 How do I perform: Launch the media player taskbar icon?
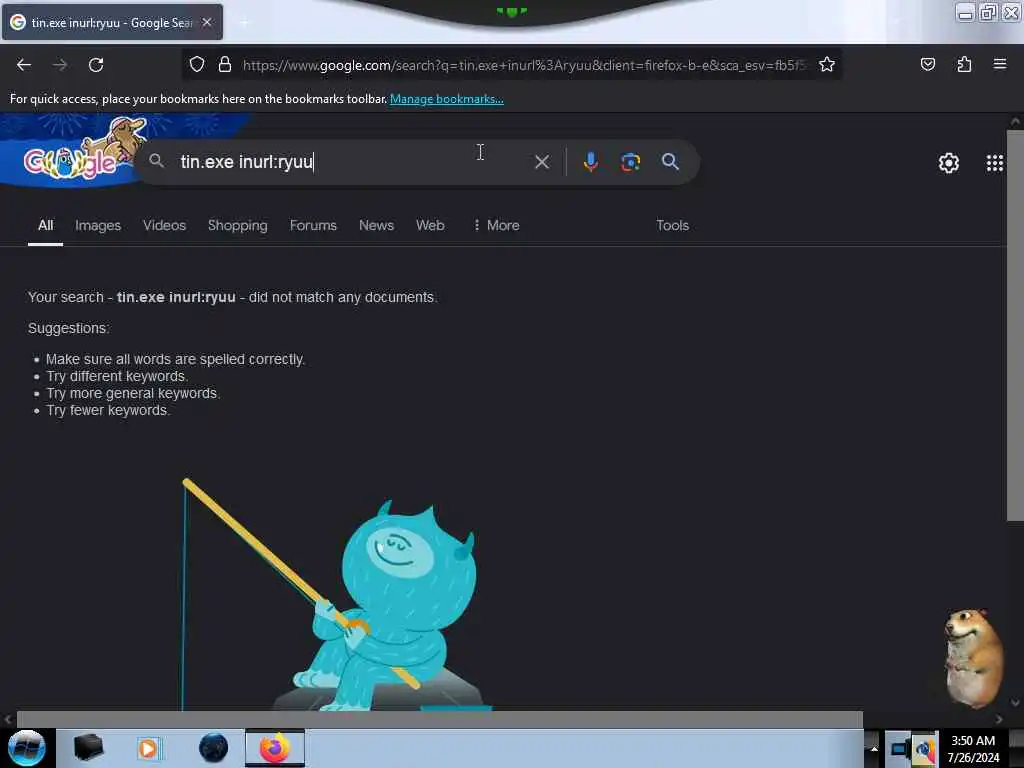pos(148,748)
